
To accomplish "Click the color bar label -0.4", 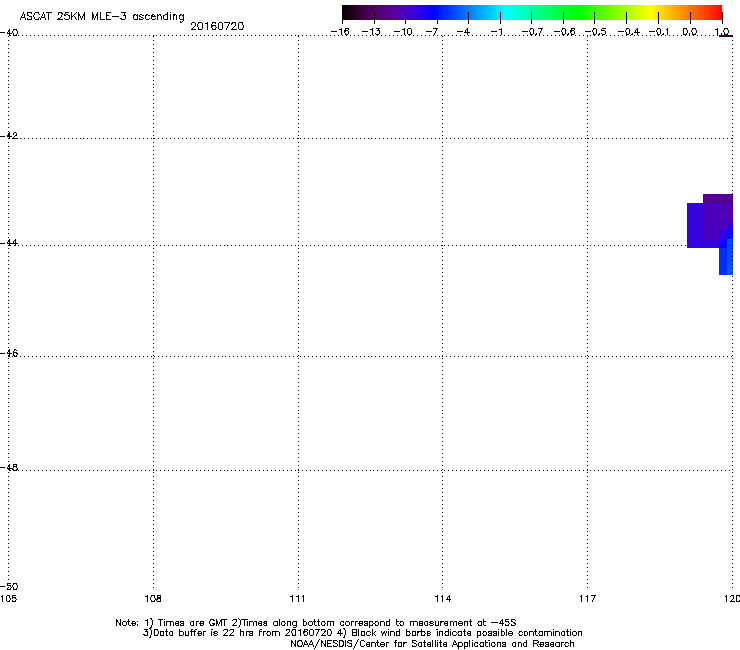I will (x=629, y=32).
